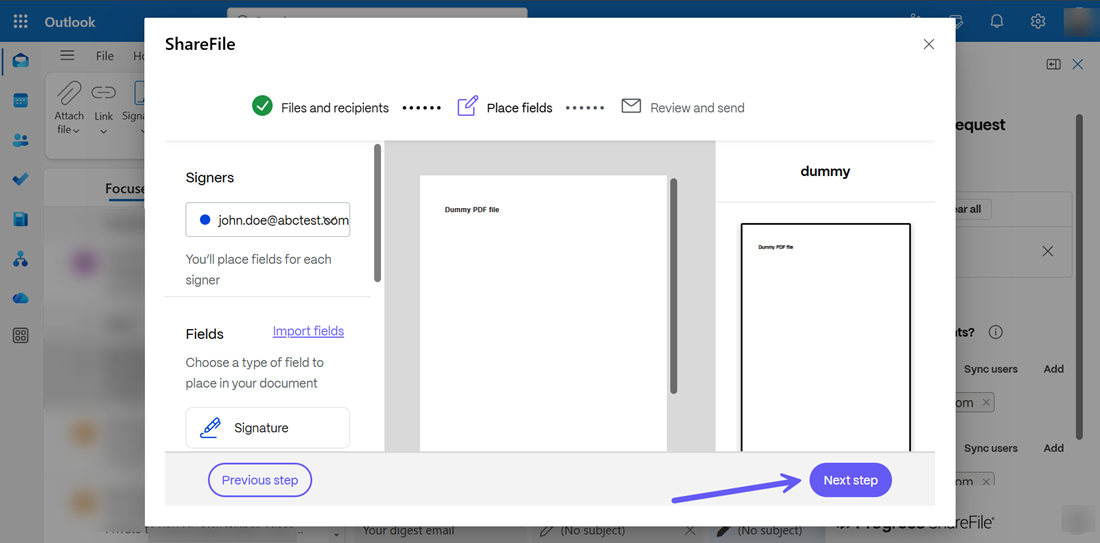Screen dimensions: 1100x543
Task: Click the Files and recipients green checkmark
Action: pos(262,107)
